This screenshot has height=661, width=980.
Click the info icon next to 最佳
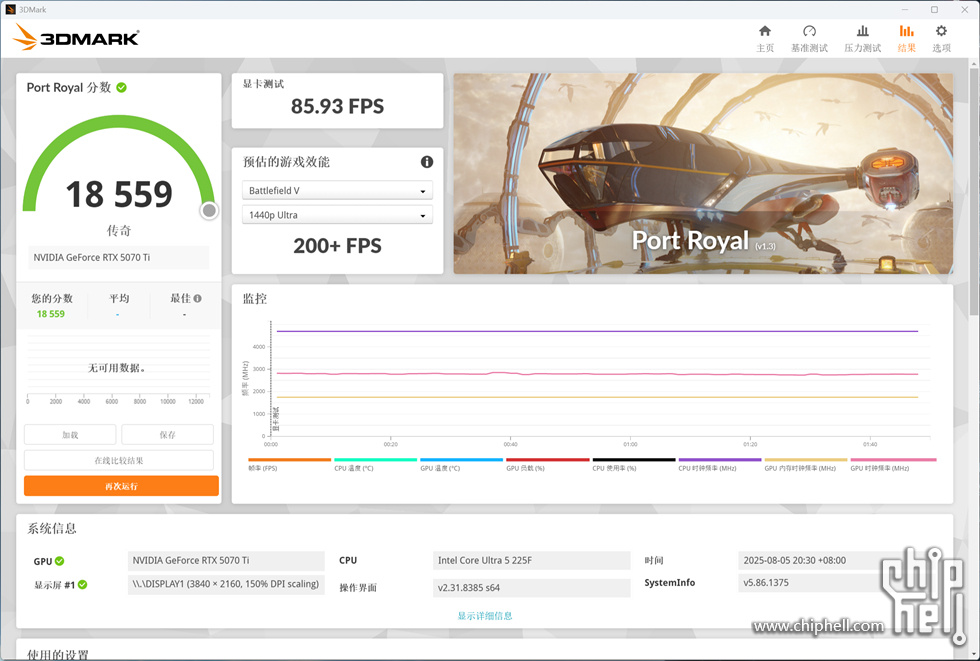tap(198, 299)
